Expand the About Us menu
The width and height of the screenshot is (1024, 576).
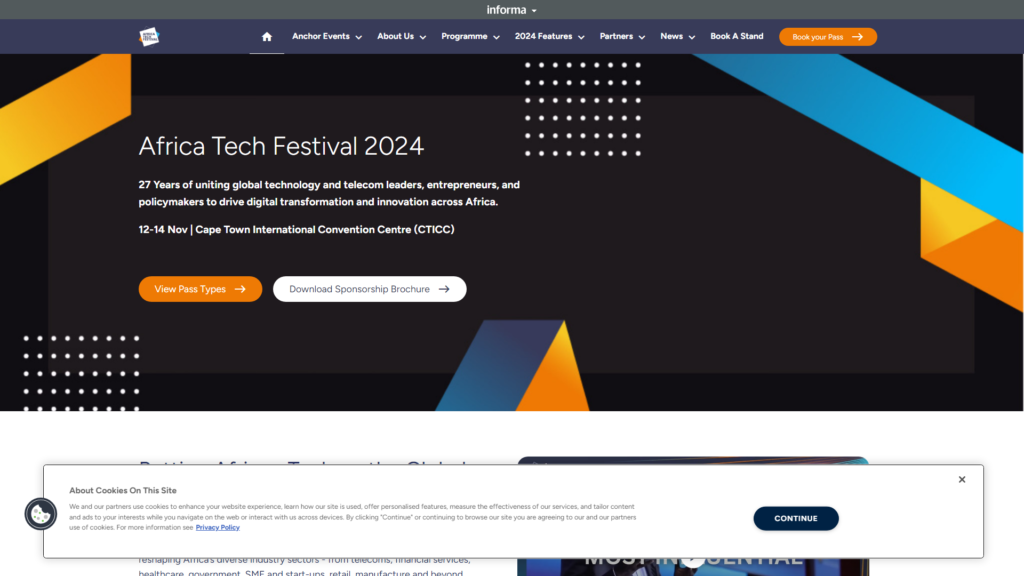[401, 37]
